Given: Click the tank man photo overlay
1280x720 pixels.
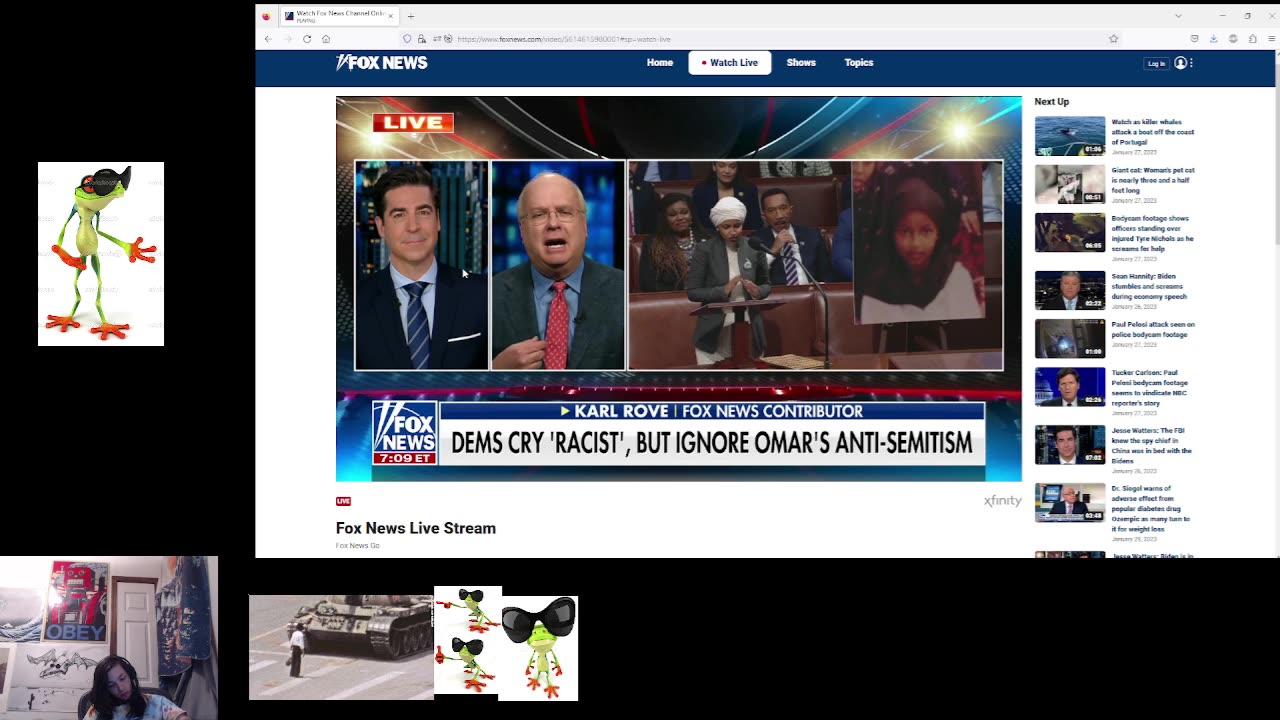Looking at the screenshot, I should pyautogui.click(x=341, y=647).
